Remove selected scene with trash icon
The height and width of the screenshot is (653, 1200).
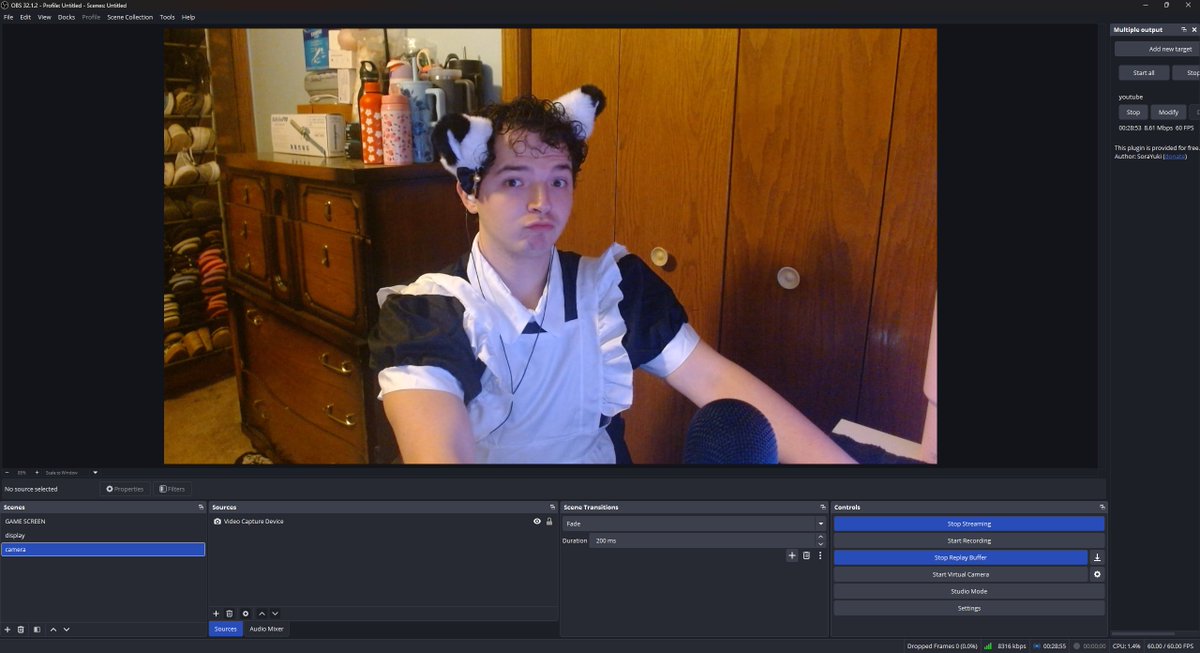point(21,630)
